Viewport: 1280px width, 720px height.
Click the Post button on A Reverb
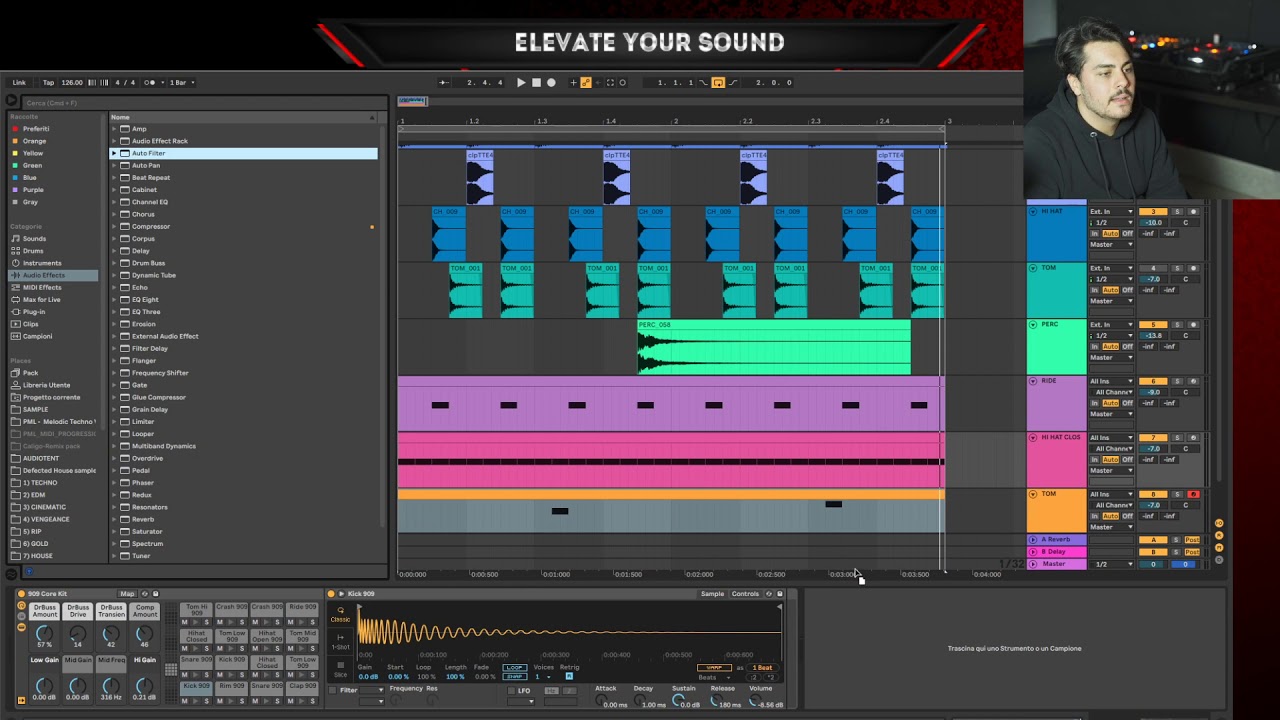click(1192, 540)
